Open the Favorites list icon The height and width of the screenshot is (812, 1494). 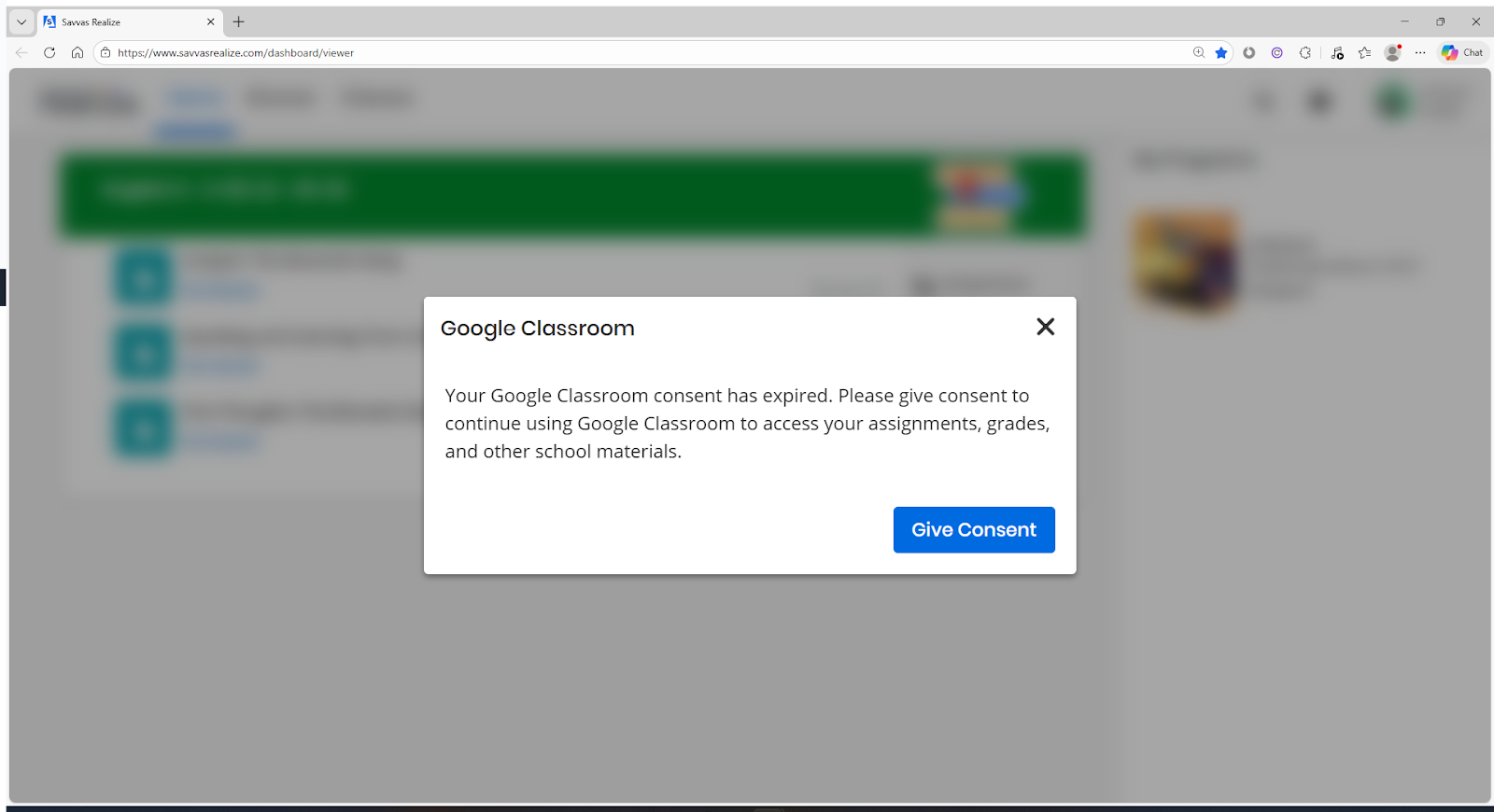pyautogui.click(x=1365, y=53)
